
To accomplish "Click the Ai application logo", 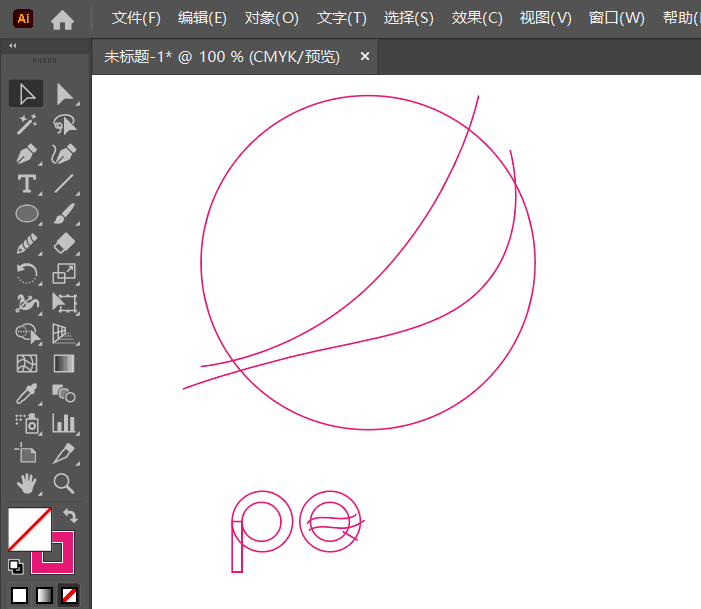I will click(23, 19).
